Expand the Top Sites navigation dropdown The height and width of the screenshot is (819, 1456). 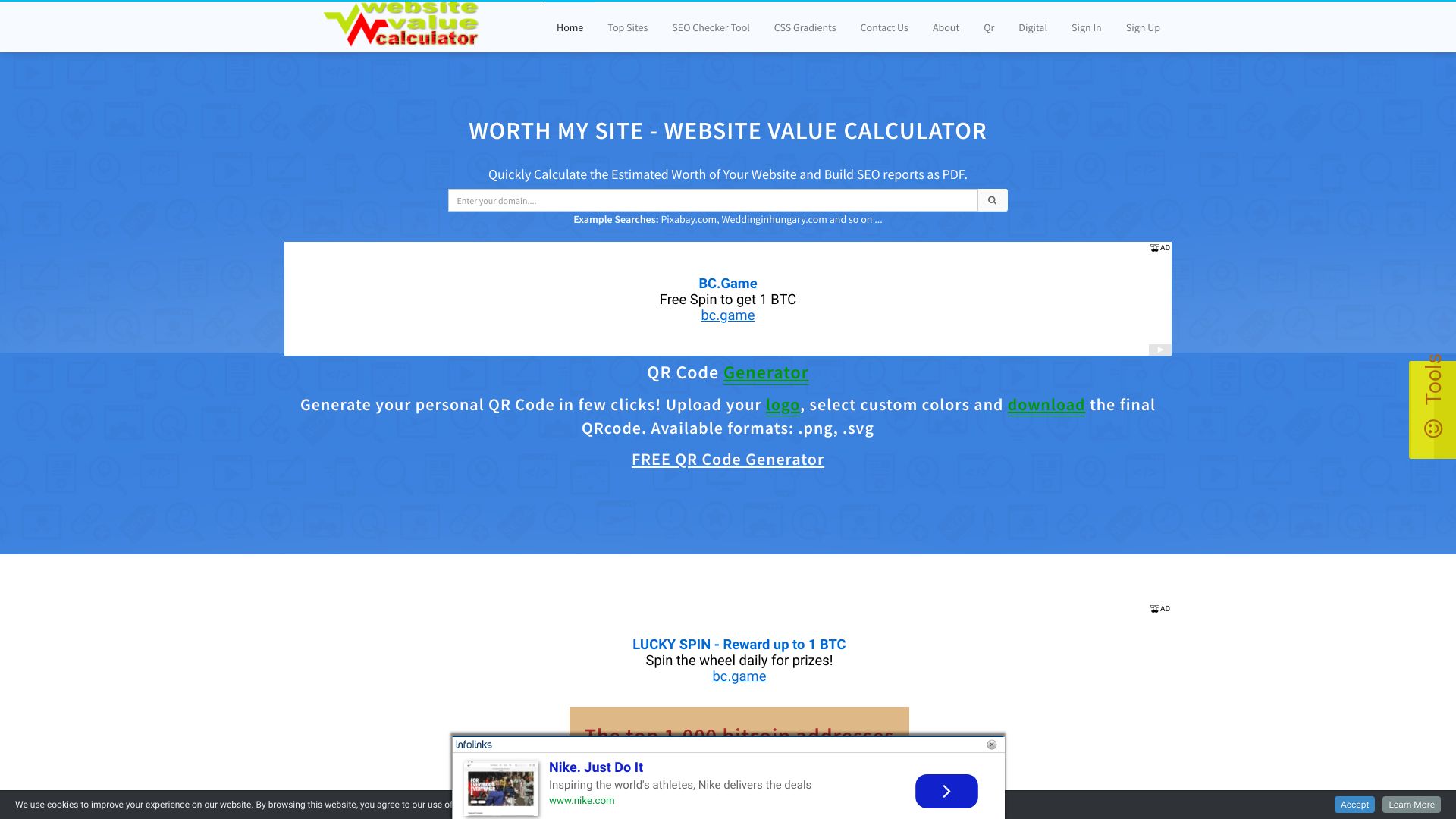point(627,27)
